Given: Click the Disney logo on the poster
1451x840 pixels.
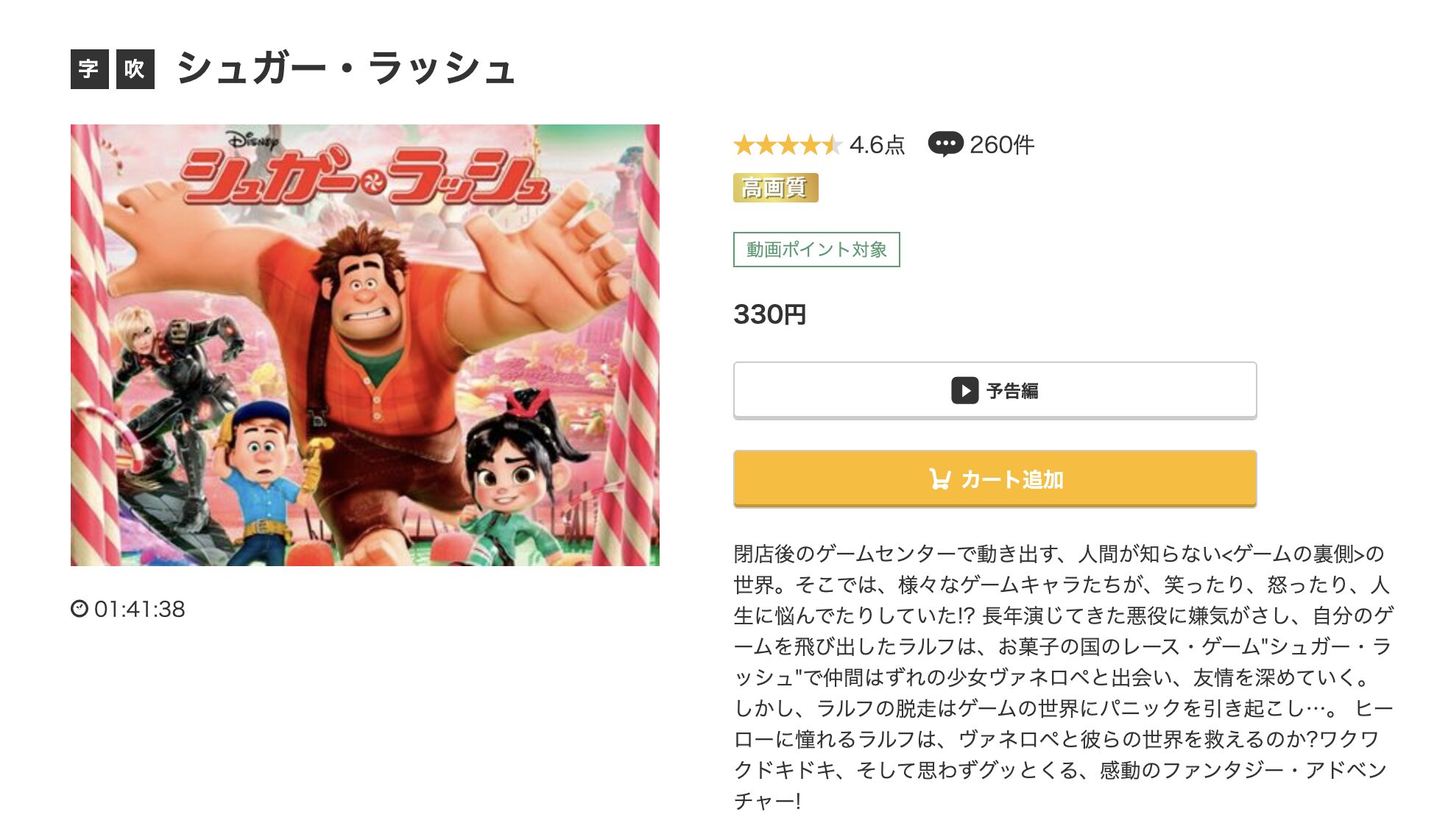Looking at the screenshot, I should pyautogui.click(x=253, y=139).
